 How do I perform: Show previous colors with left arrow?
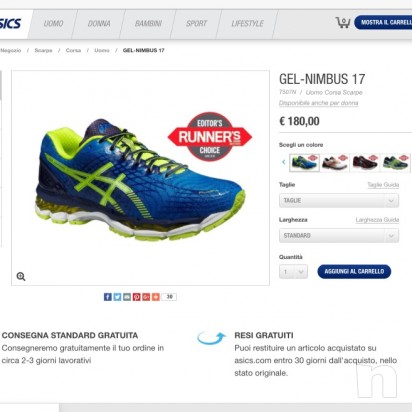point(284,162)
